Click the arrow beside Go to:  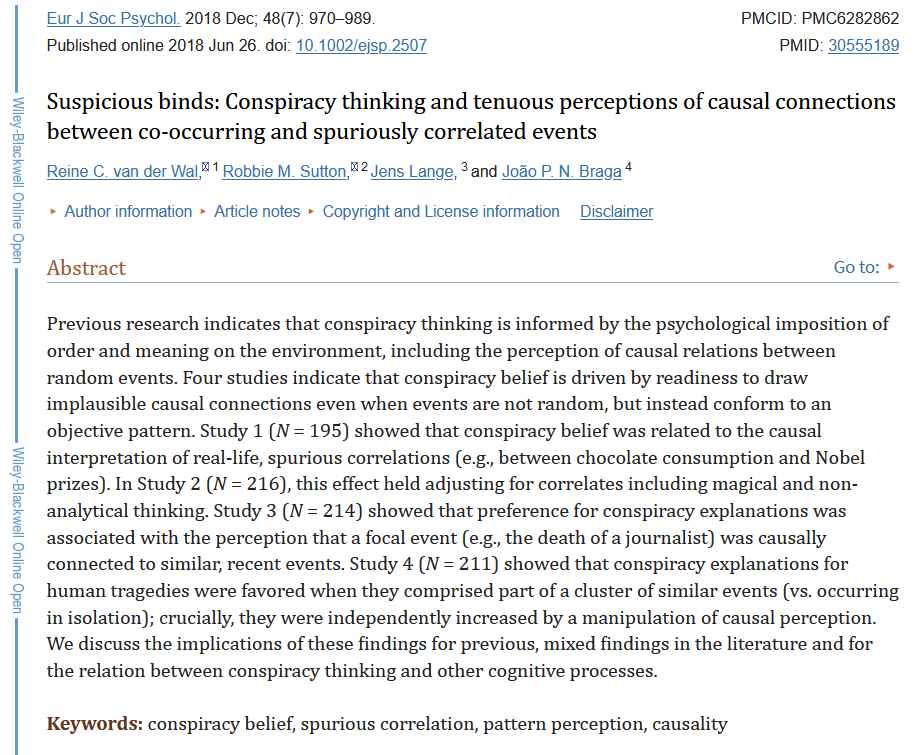point(891,267)
